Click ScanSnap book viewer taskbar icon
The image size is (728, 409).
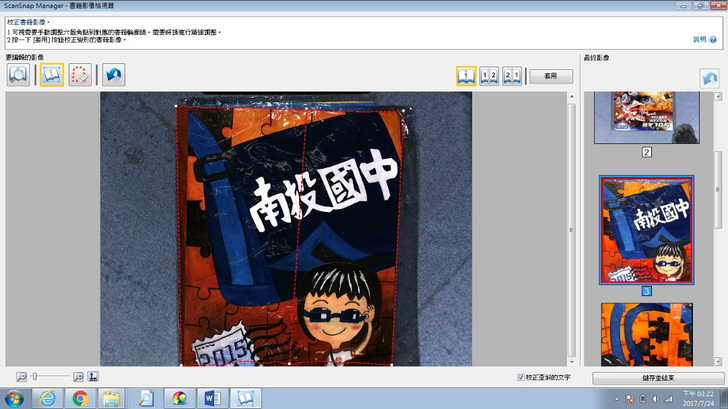[245, 398]
